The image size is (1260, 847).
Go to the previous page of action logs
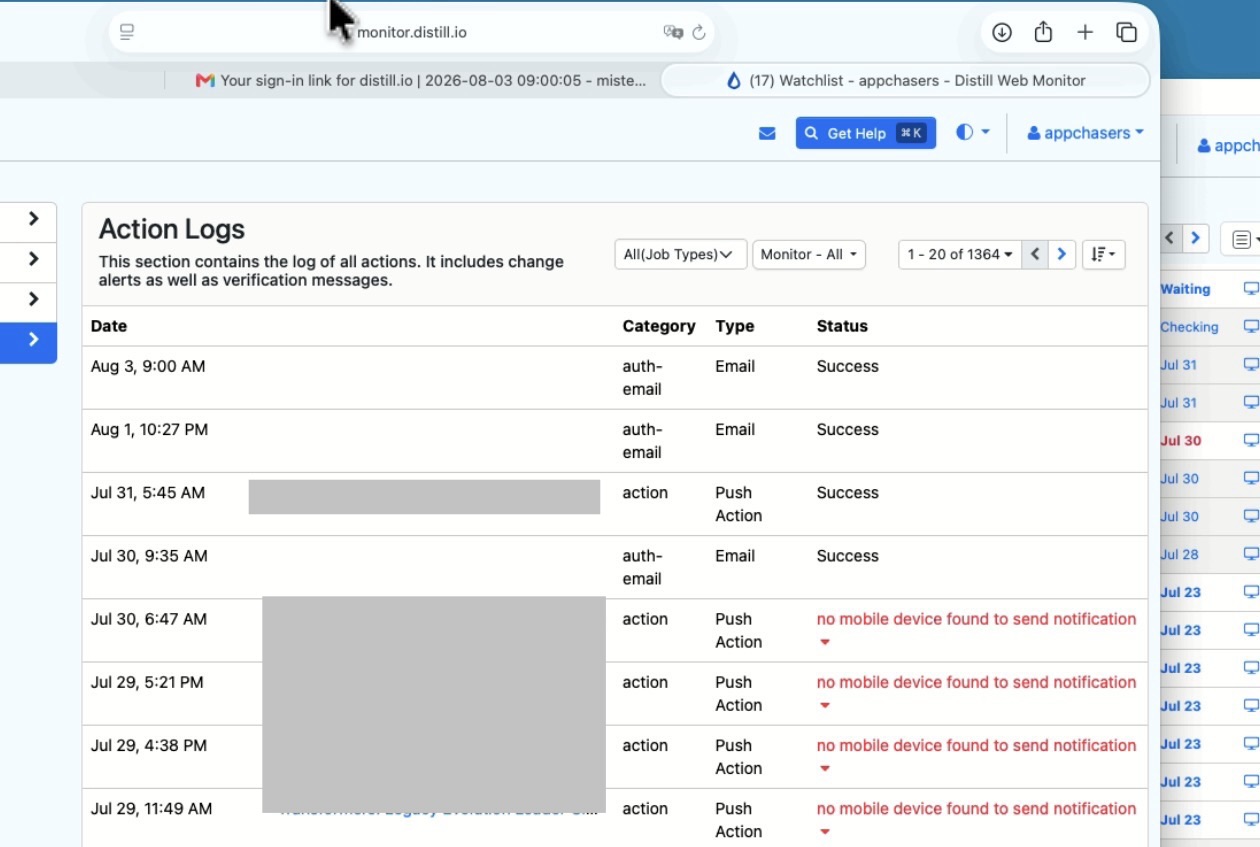point(1035,254)
